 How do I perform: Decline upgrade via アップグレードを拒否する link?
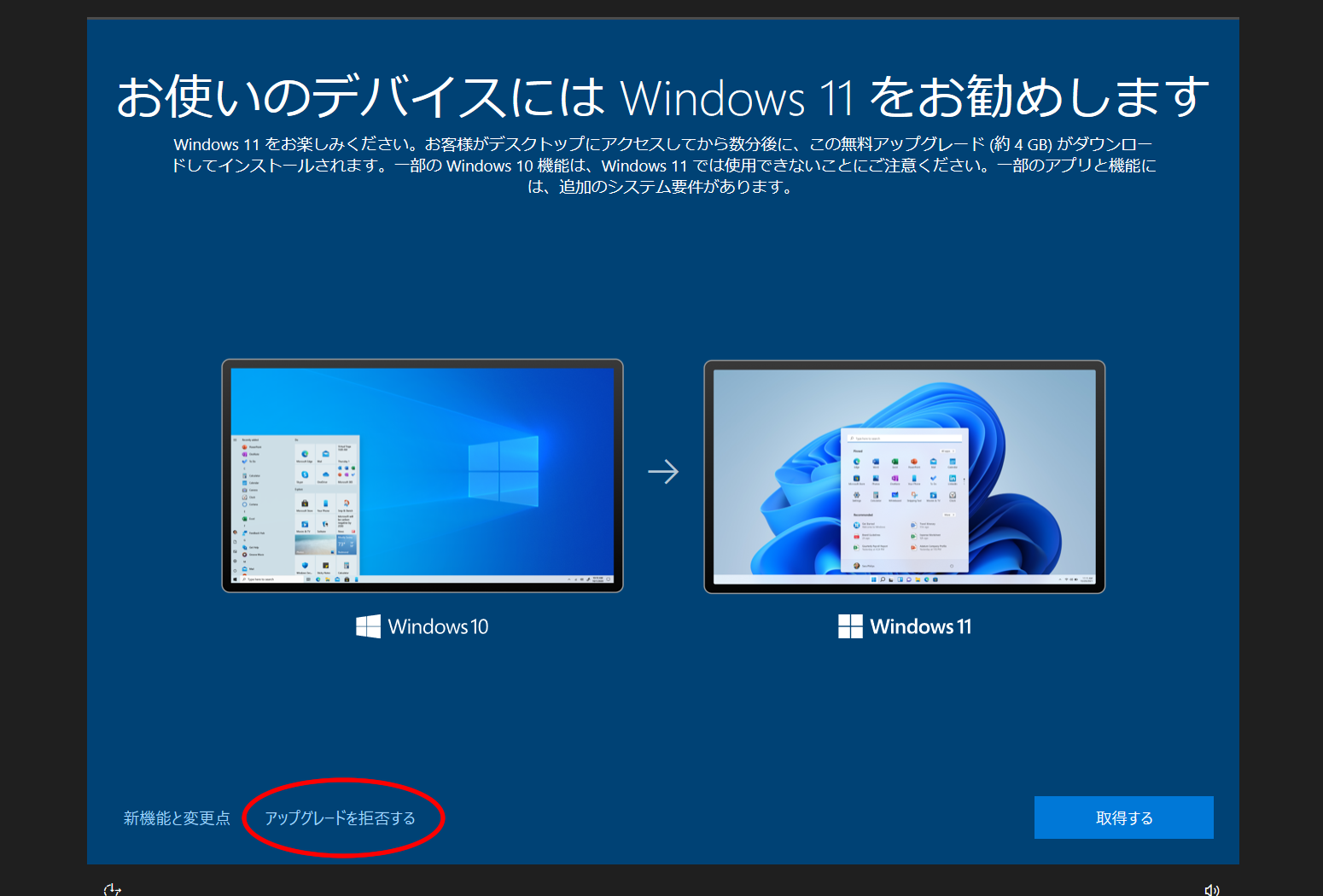[340, 817]
